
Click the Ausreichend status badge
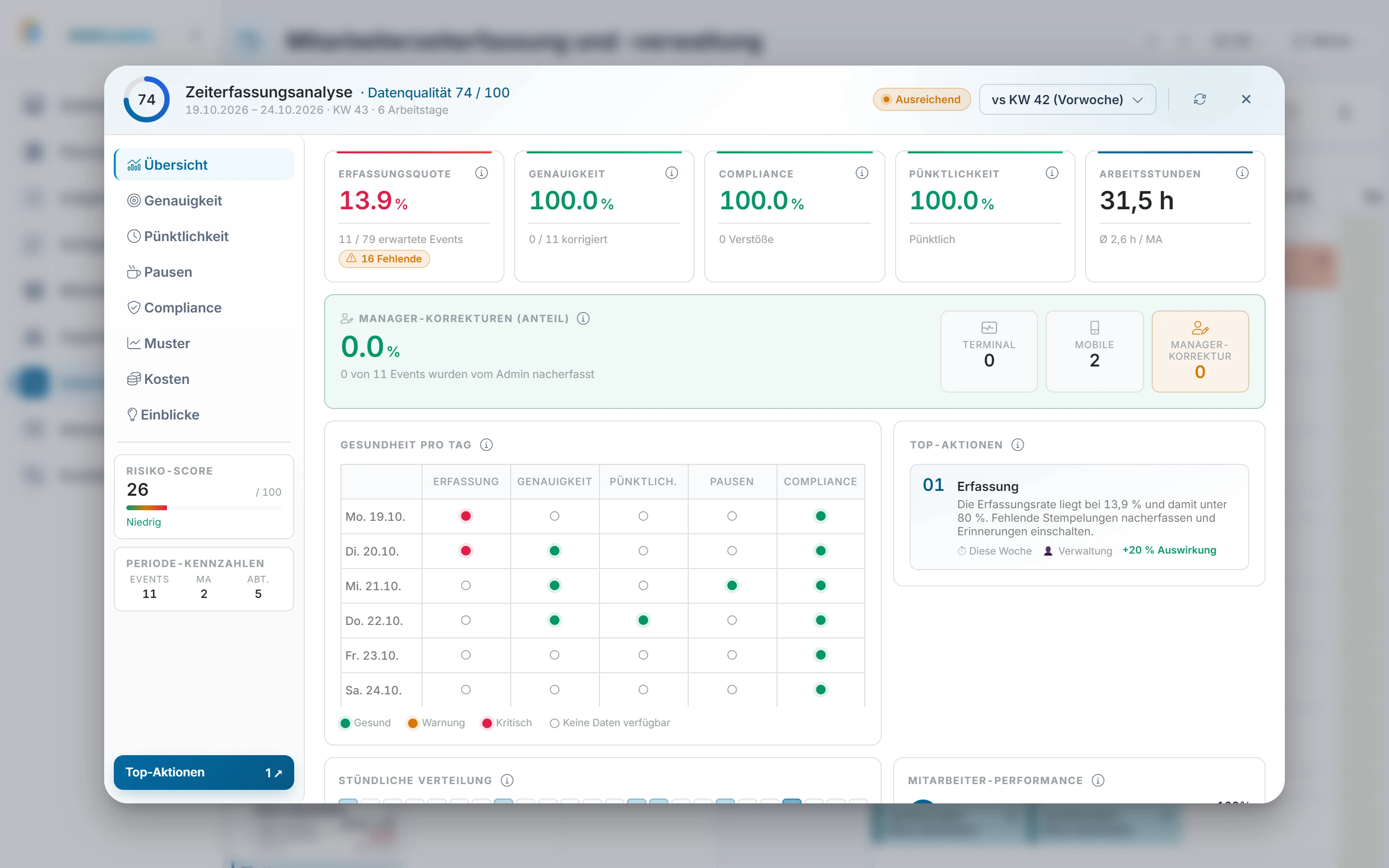(x=922, y=99)
